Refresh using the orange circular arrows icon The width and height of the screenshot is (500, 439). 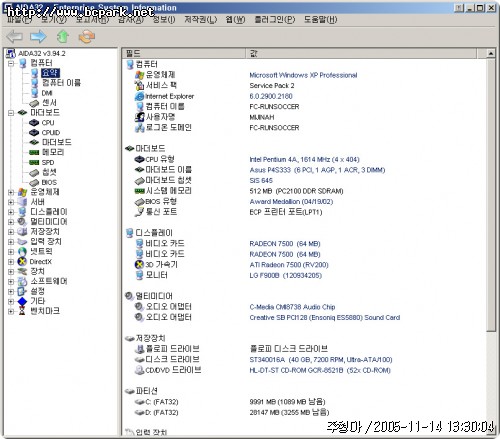87,36
